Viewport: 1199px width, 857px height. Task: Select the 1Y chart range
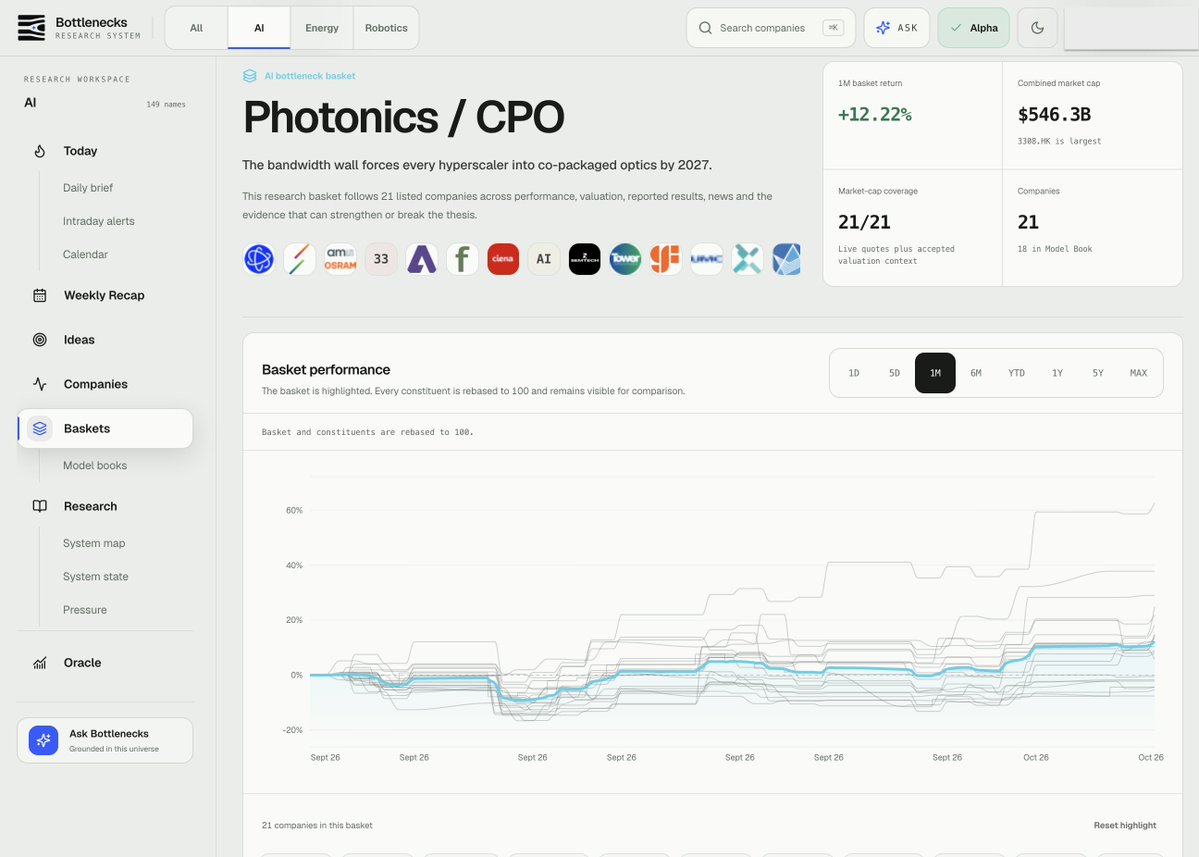tap(1057, 373)
